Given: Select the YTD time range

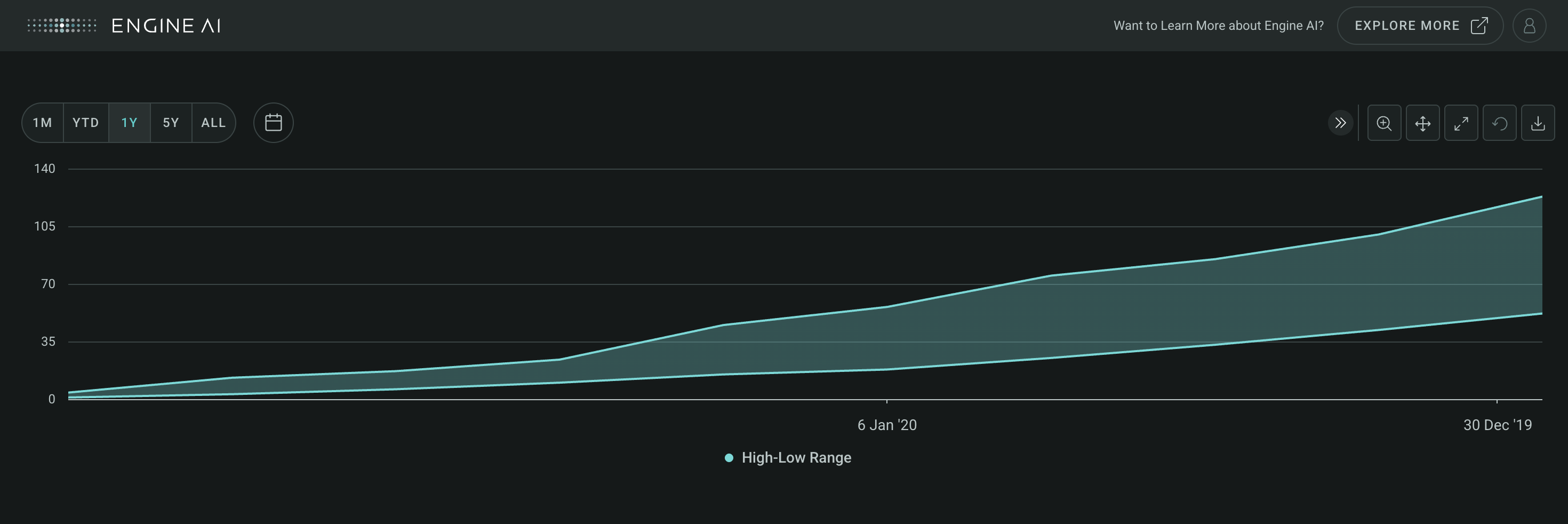Looking at the screenshot, I should 86,123.
